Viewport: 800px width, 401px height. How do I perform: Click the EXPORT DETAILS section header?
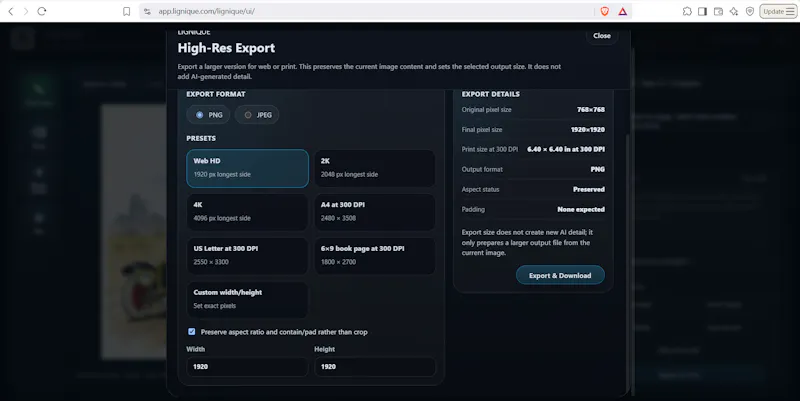pos(491,94)
